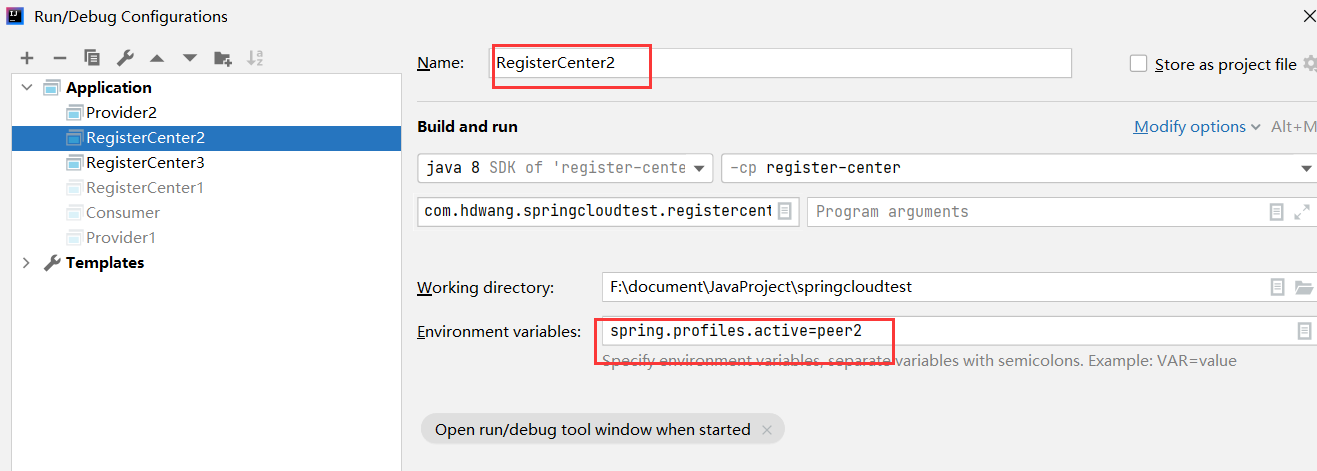Enable the Store as project file checkbox
This screenshot has height=471, width=1317.
(1138, 64)
